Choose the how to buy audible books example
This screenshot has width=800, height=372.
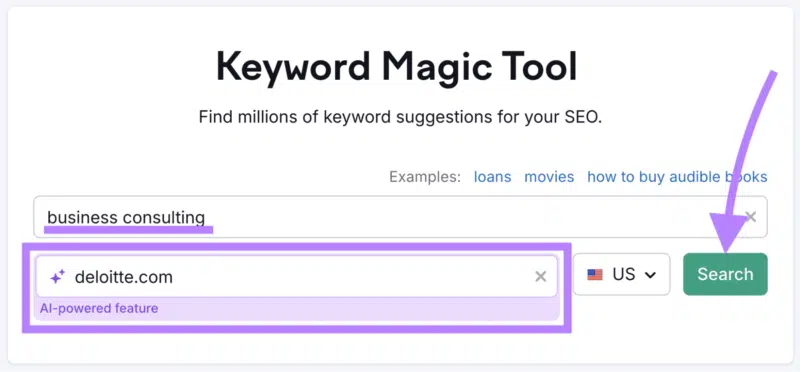[677, 177]
